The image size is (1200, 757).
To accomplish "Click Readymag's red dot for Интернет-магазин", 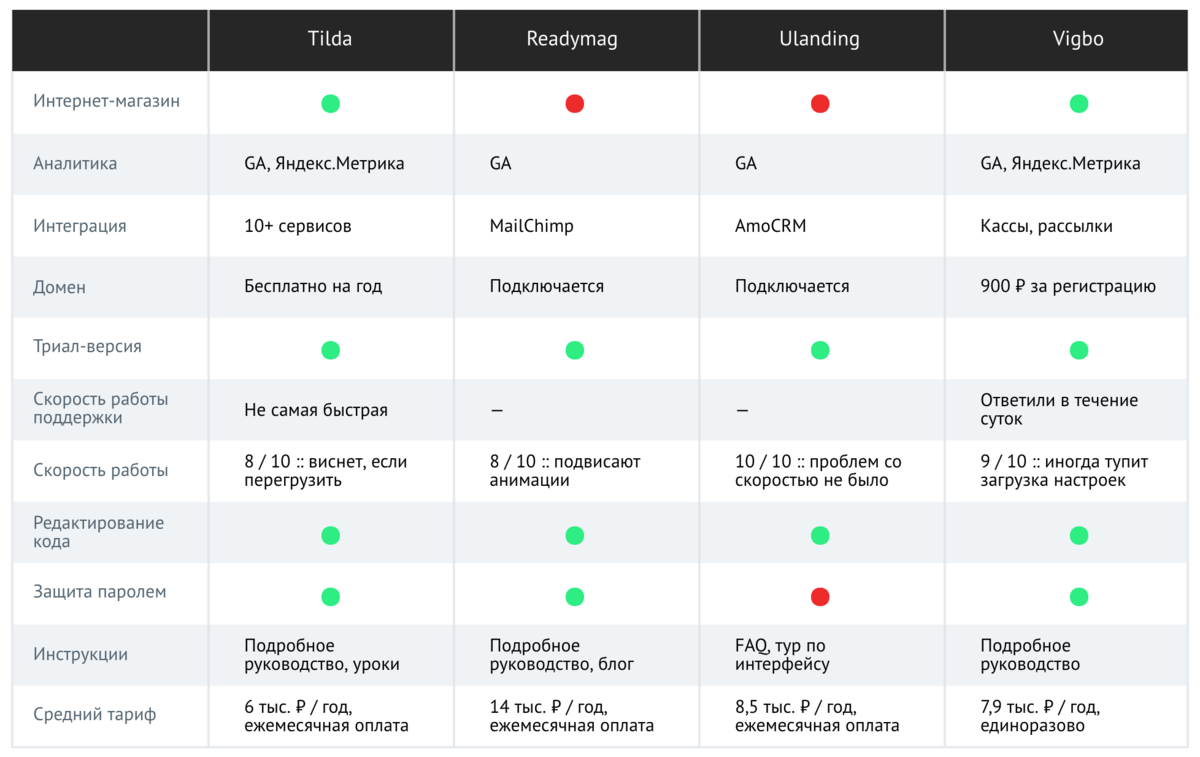I will point(574,103).
